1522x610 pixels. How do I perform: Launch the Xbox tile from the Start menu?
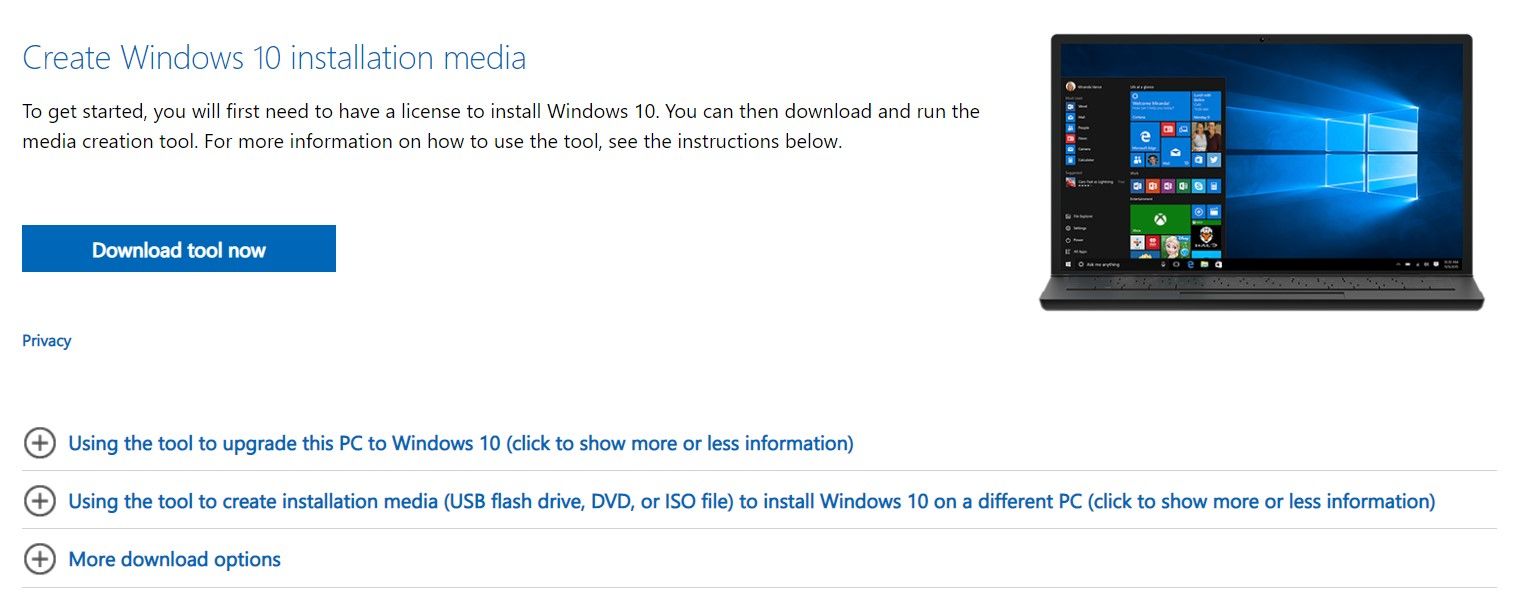point(1158,219)
